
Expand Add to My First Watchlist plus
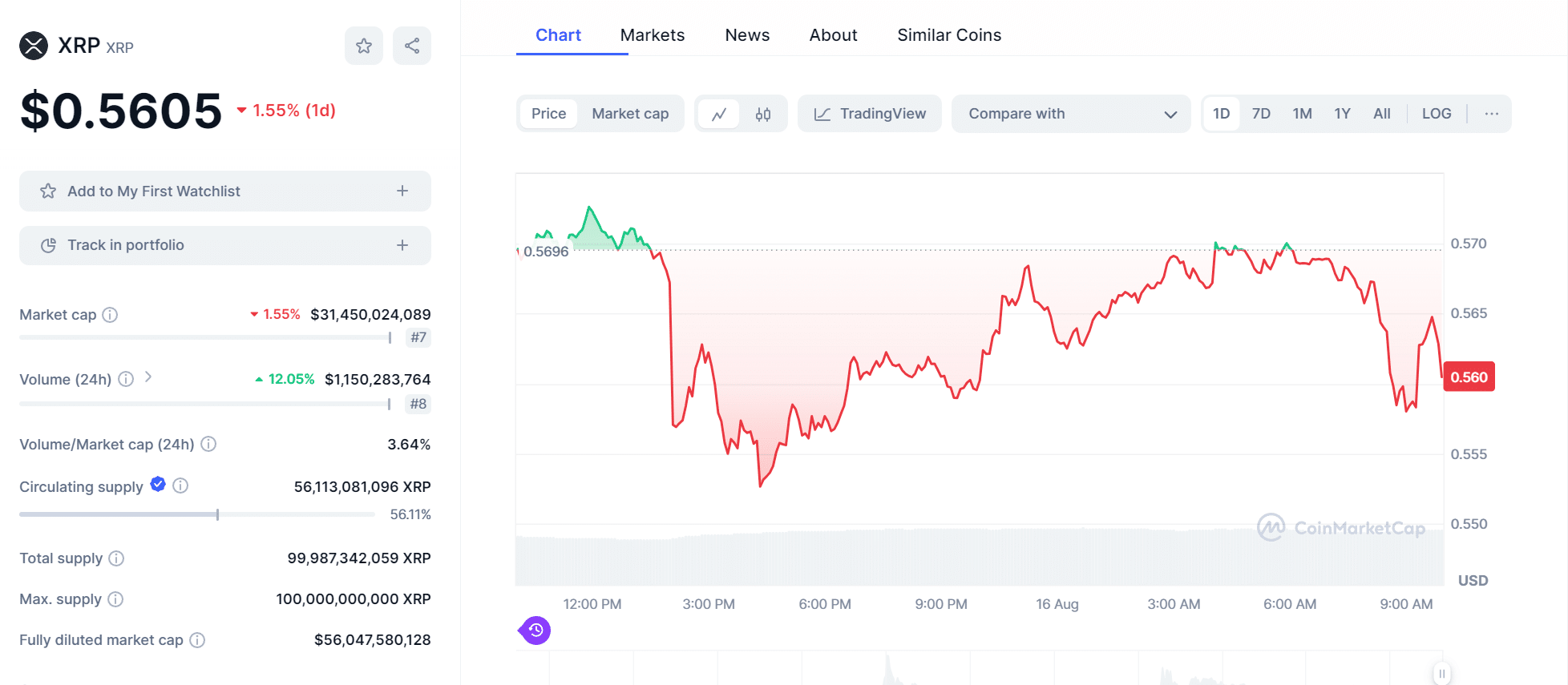(x=402, y=191)
